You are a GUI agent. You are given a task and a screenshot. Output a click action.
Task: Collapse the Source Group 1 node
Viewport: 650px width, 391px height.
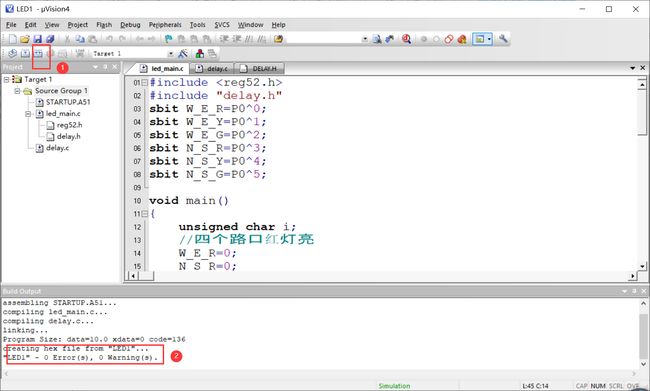(17, 91)
